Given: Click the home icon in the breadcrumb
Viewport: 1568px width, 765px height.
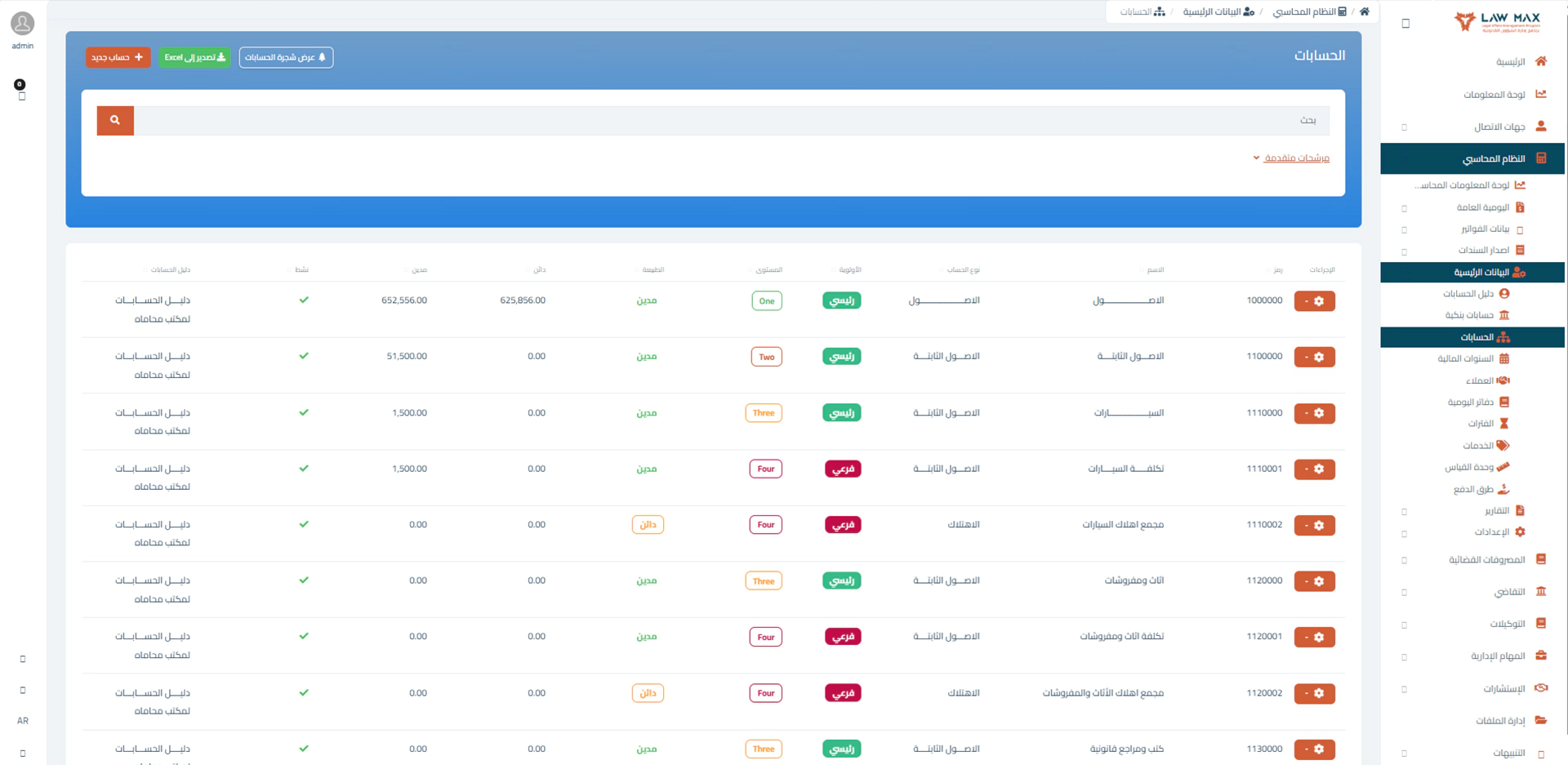Looking at the screenshot, I should coord(1364,11).
